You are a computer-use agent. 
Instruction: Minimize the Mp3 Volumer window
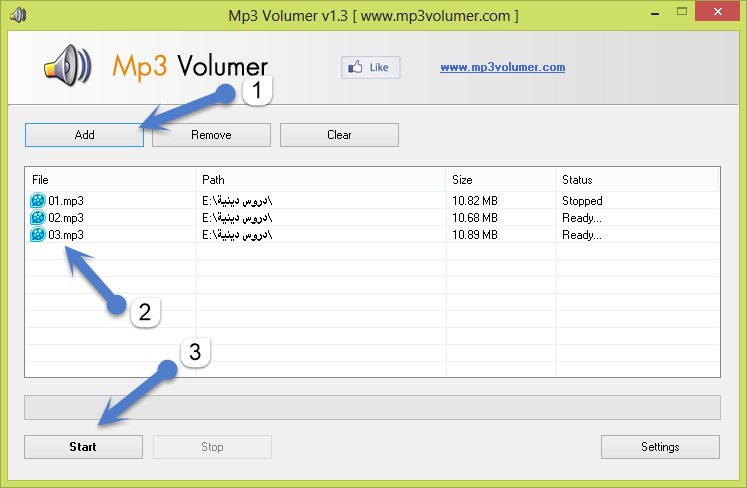656,13
